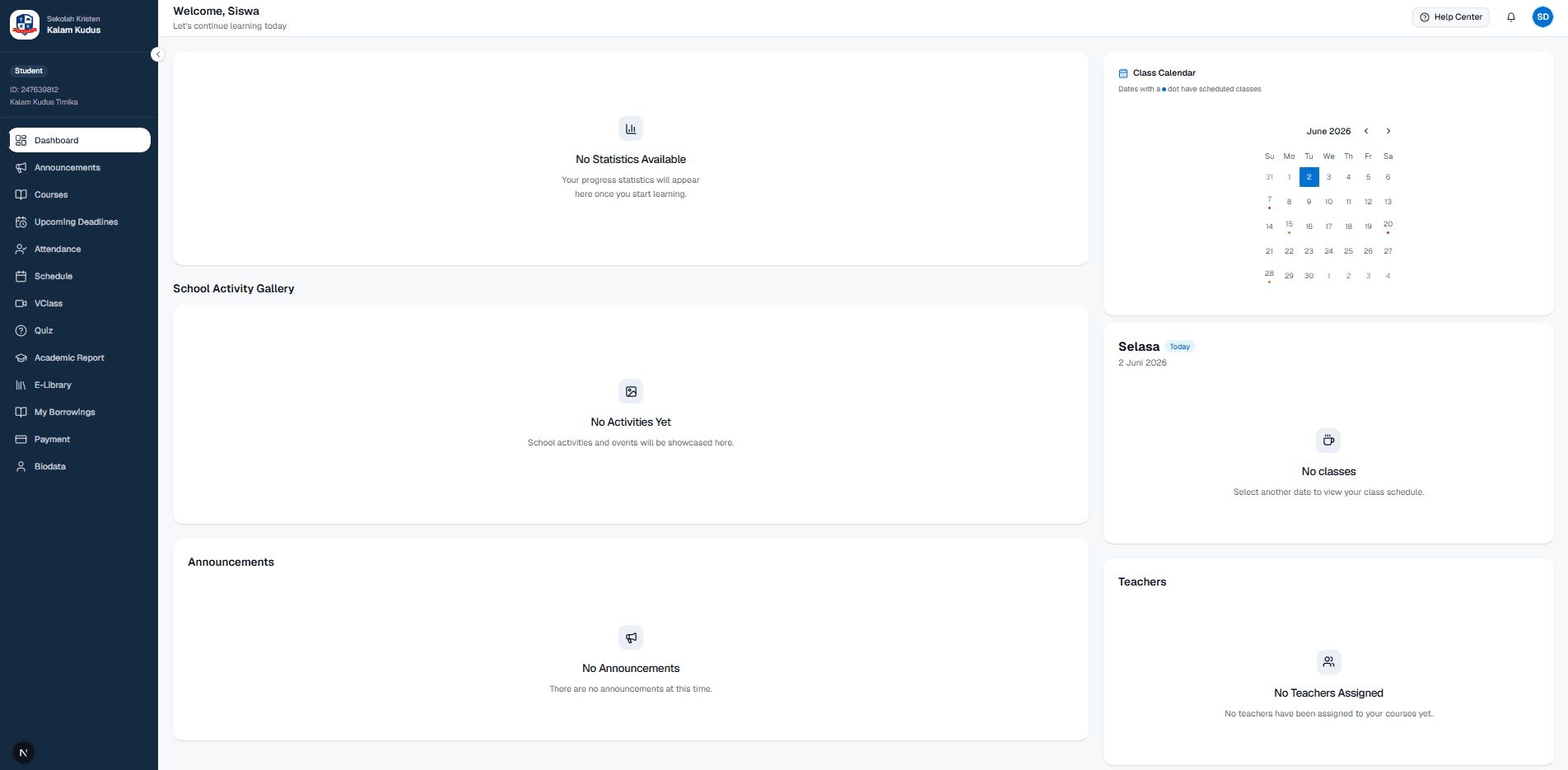
Task: Click the Kalam Kudus school logo
Action: [25, 25]
